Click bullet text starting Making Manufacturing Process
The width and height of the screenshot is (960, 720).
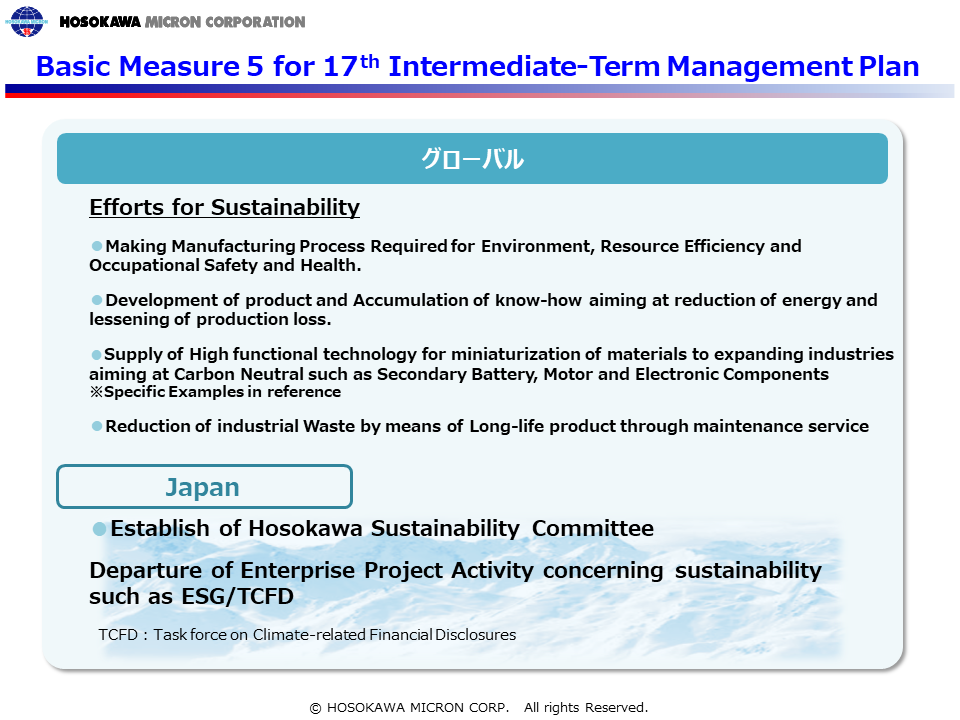pyautogui.click(x=445, y=255)
